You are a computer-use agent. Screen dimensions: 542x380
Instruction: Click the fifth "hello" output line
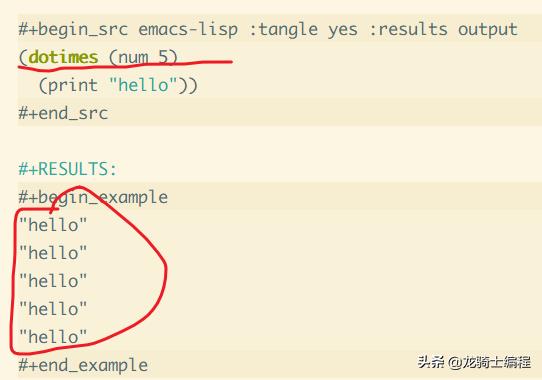click(53, 337)
